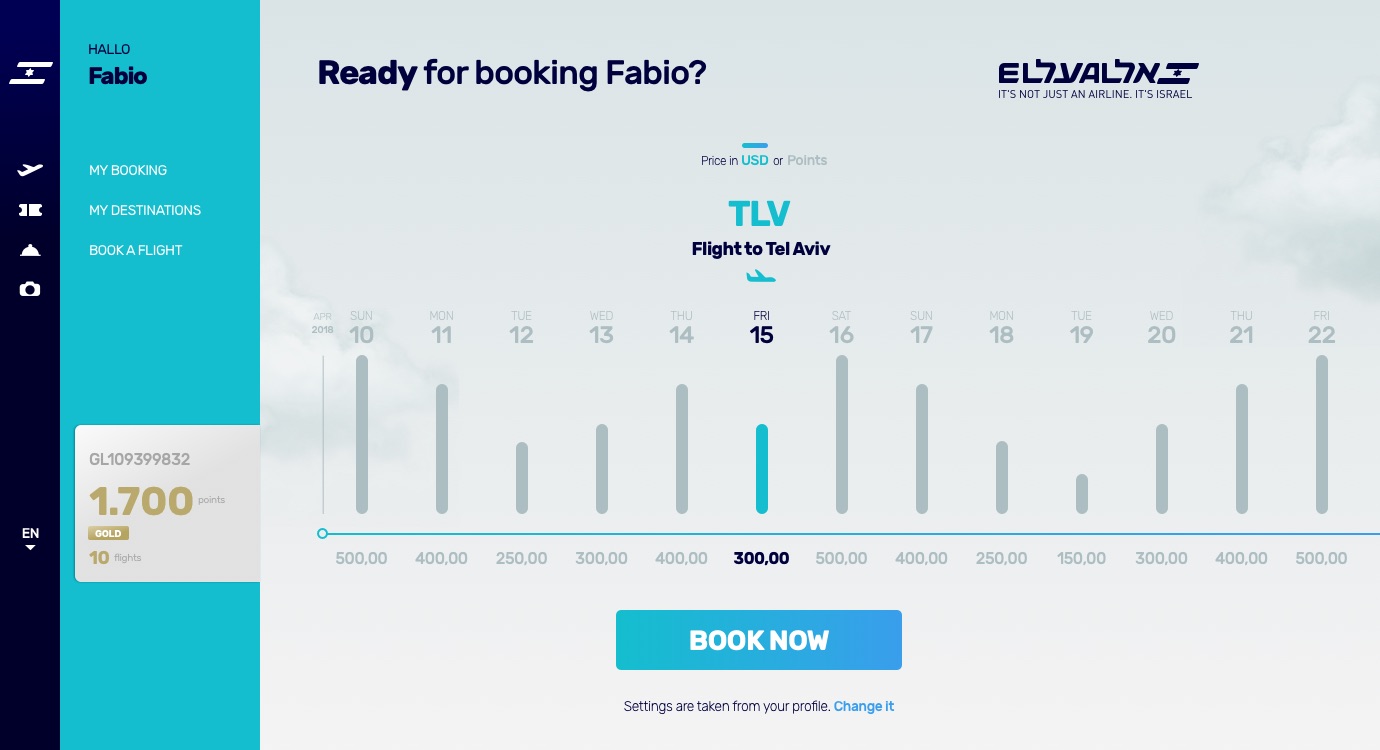Click the timeline slider start handle
Viewport: 1380px width, 750px height.
pyautogui.click(x=322, y=534)
